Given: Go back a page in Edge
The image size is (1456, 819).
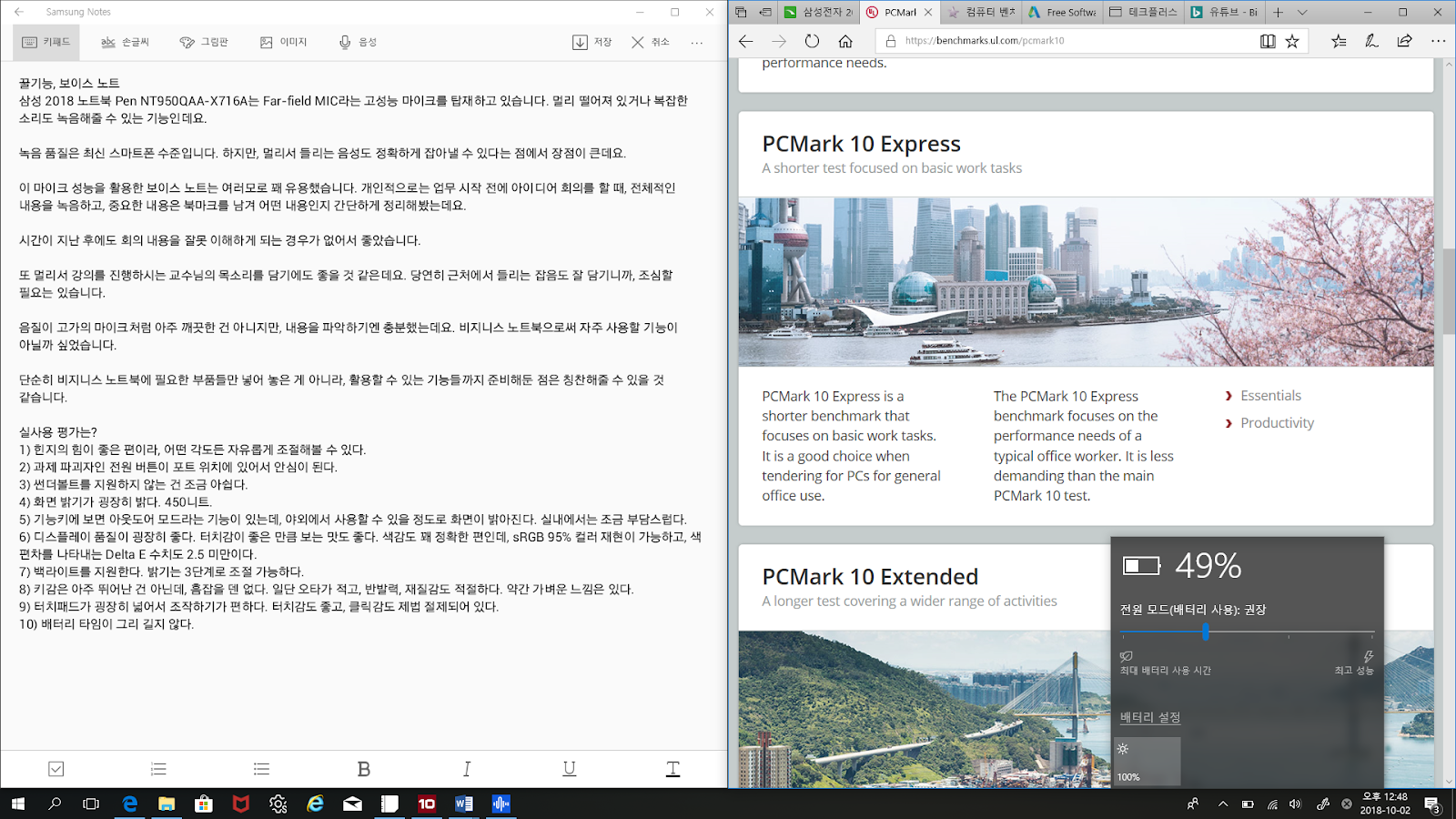Looking at the screenshot, I should pos(746,41).
